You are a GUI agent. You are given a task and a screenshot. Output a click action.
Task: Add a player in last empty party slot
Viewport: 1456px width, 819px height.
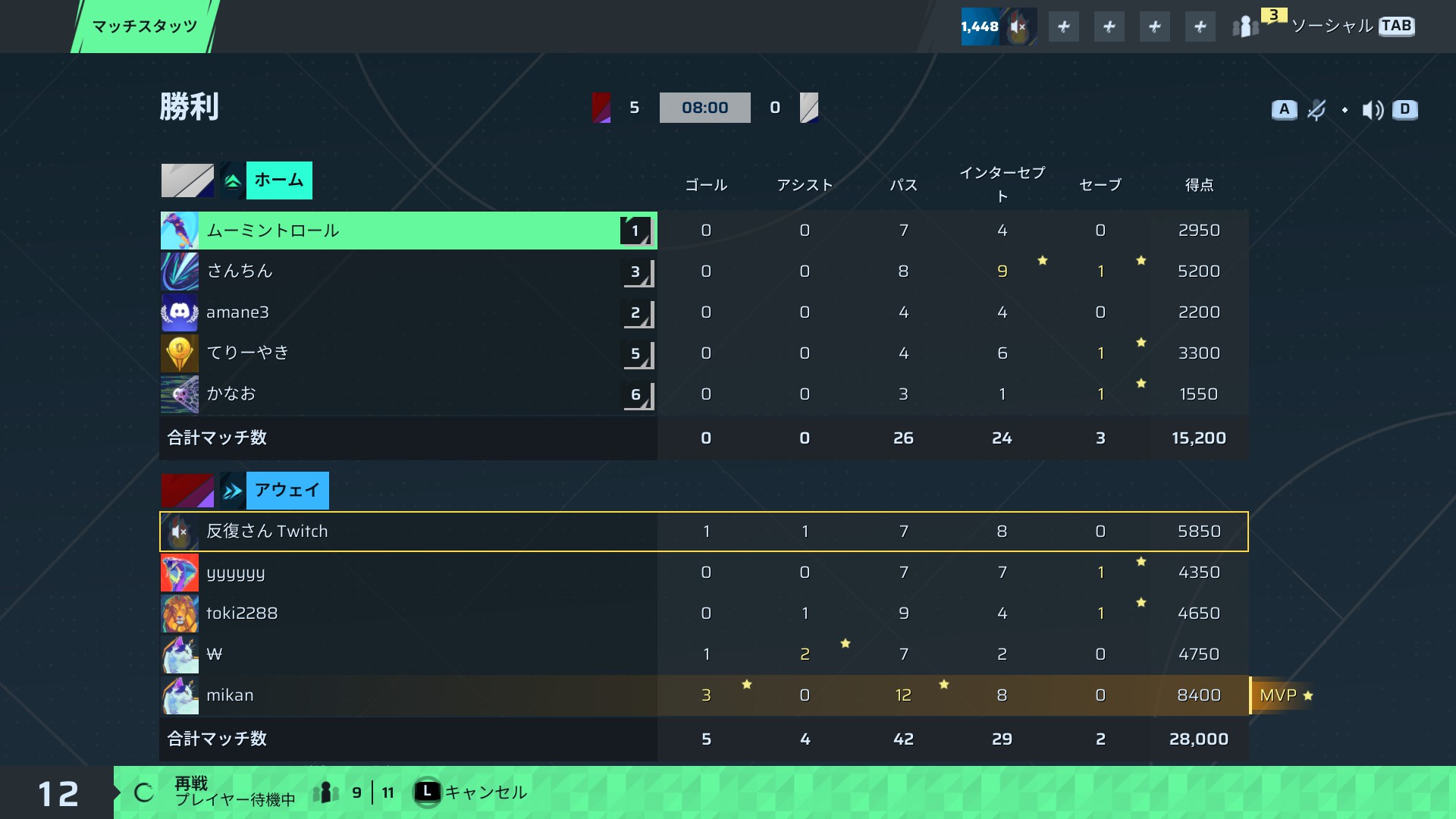coord(1200,27)
